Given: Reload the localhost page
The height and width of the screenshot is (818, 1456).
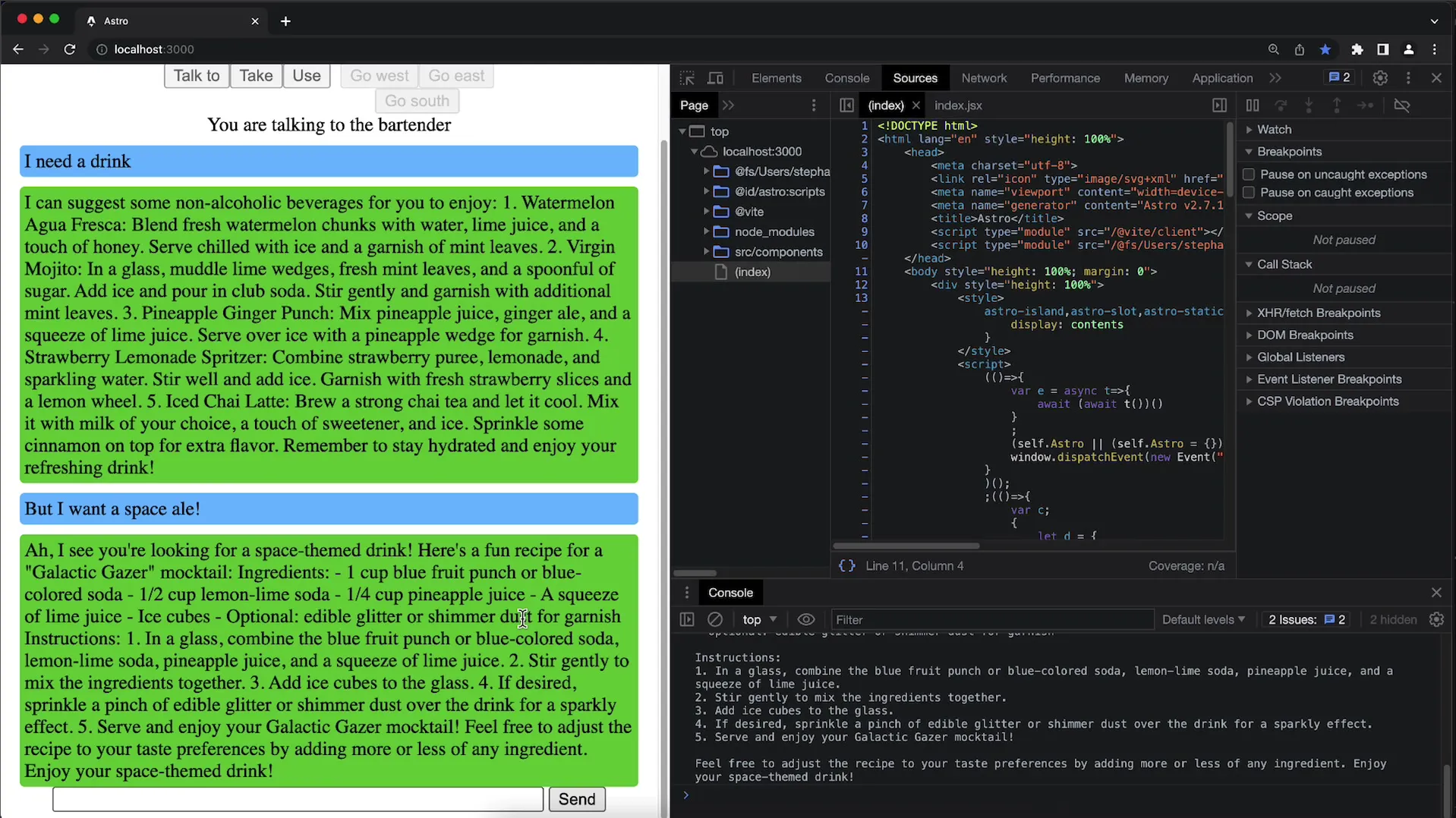Looking at the screenshot, I should tap(70, 49).
